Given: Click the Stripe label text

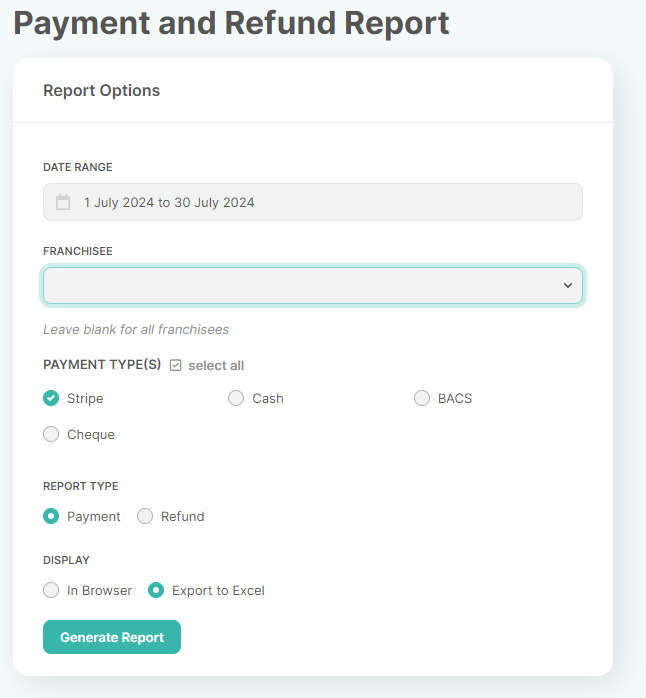Looking at the screenshot, I should 85,398.
